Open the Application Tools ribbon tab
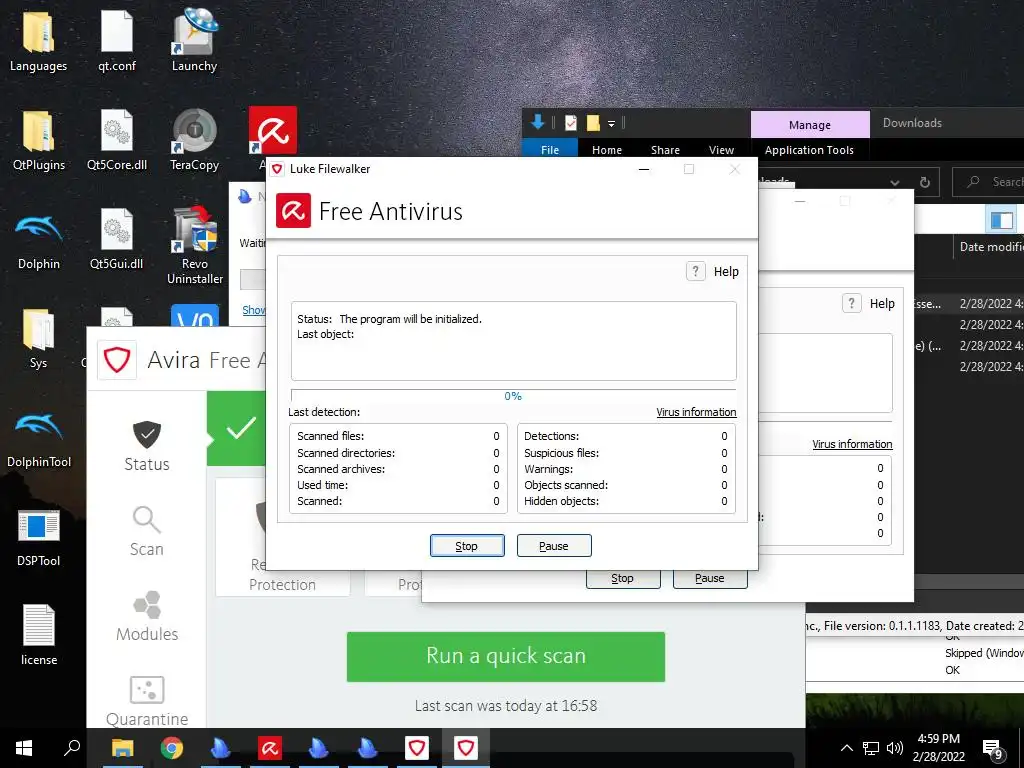The image size is (1024, 768). click(809, 150)
